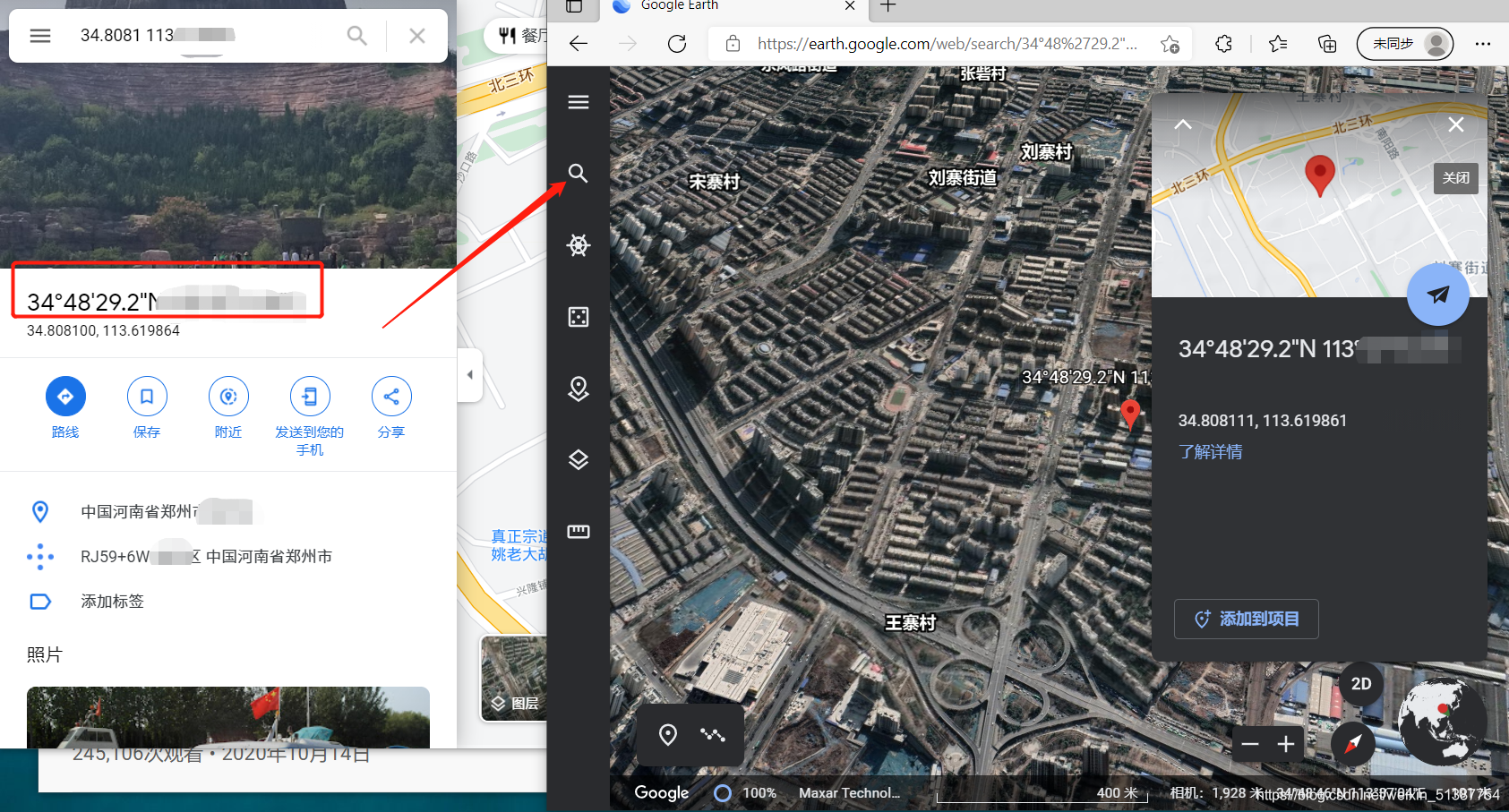Image resolution: width=1509 pixels, height=812 pixels.
Task: Zoom in with the plus button
Action: [1286, 744]
